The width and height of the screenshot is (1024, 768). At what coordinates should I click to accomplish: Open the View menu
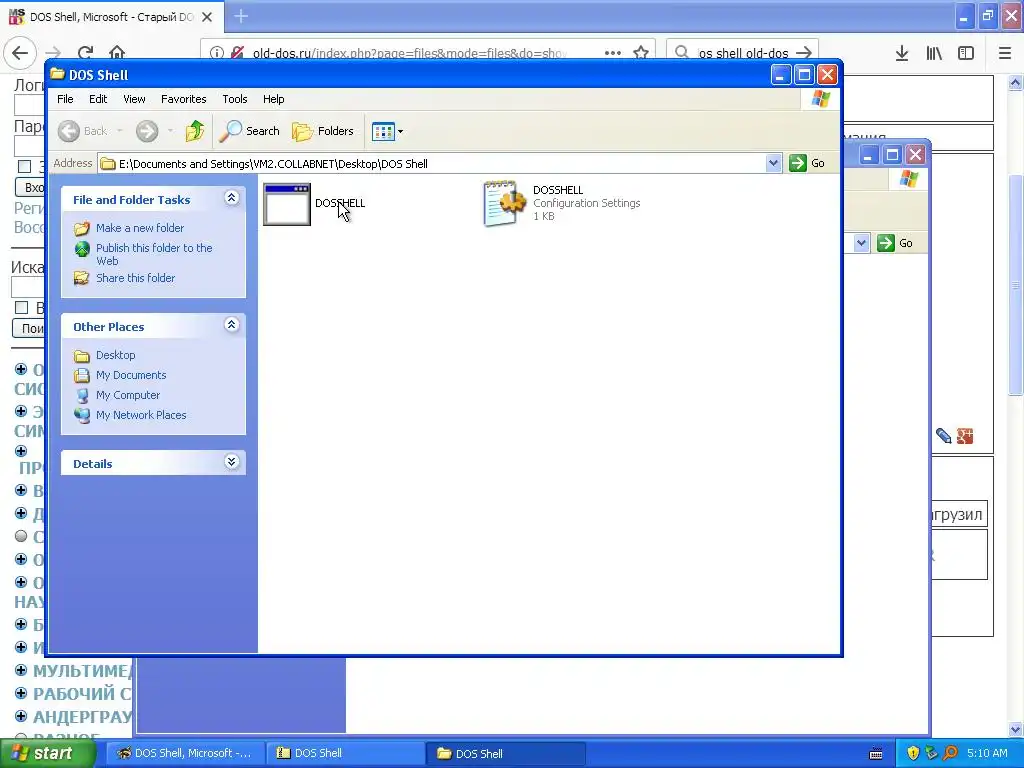click(134, 99)
